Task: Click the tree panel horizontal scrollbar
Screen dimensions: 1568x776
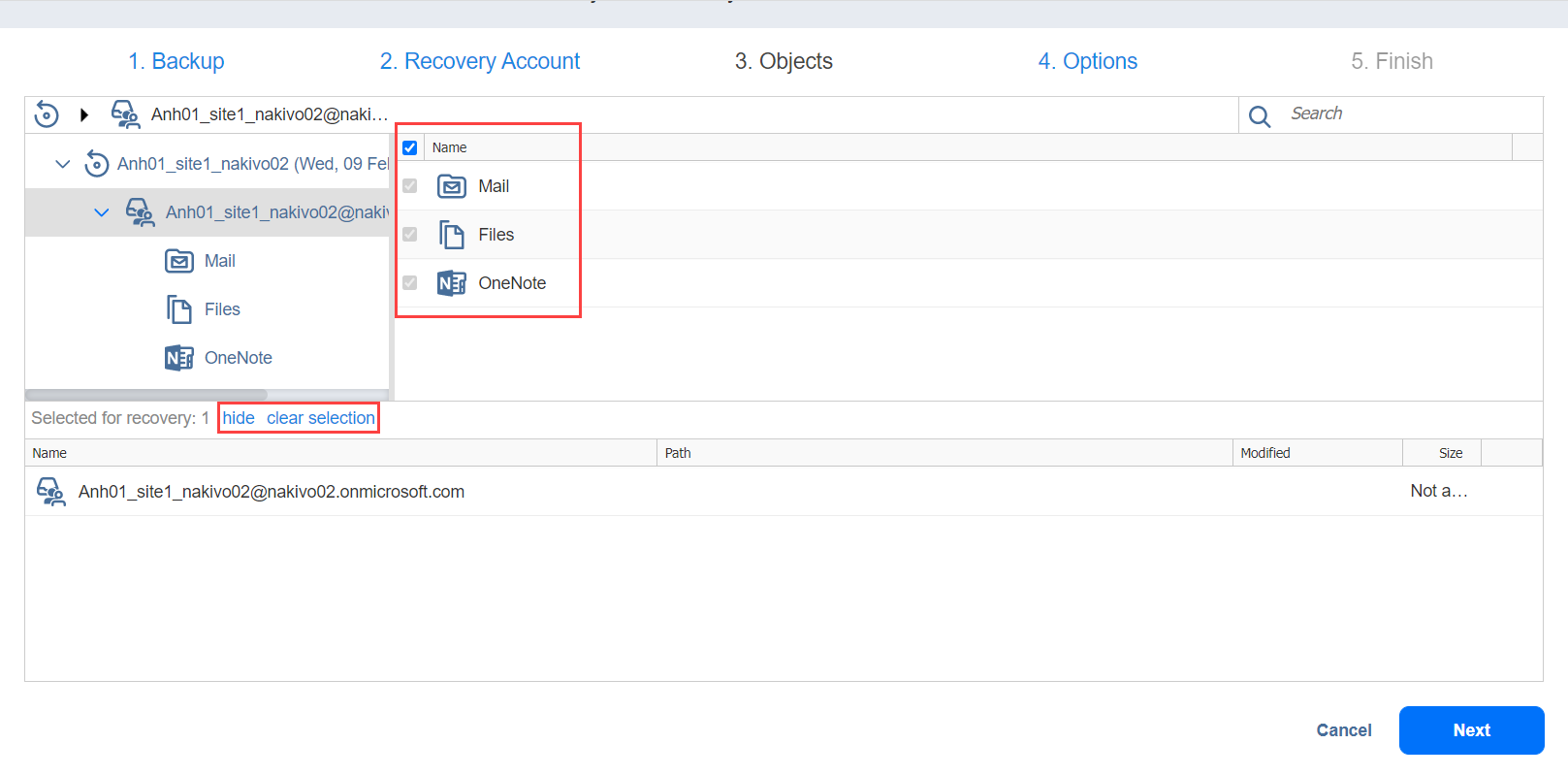Action: coord(145,395)
